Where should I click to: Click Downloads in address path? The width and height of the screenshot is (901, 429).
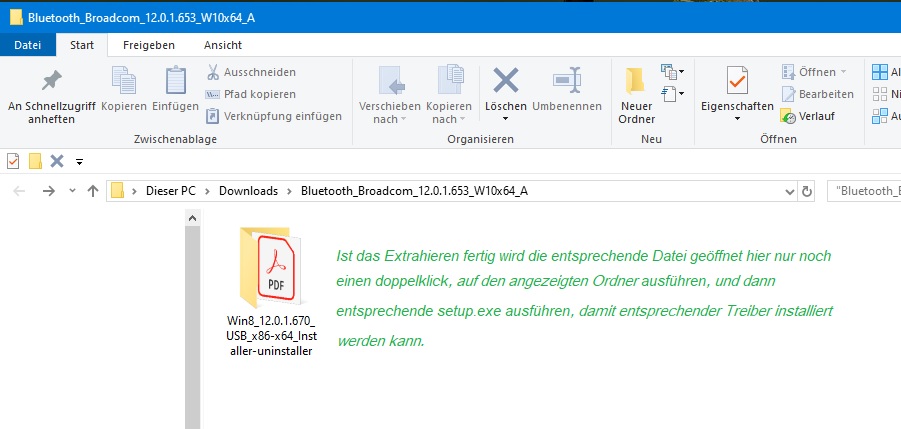(x=248, y=191)
